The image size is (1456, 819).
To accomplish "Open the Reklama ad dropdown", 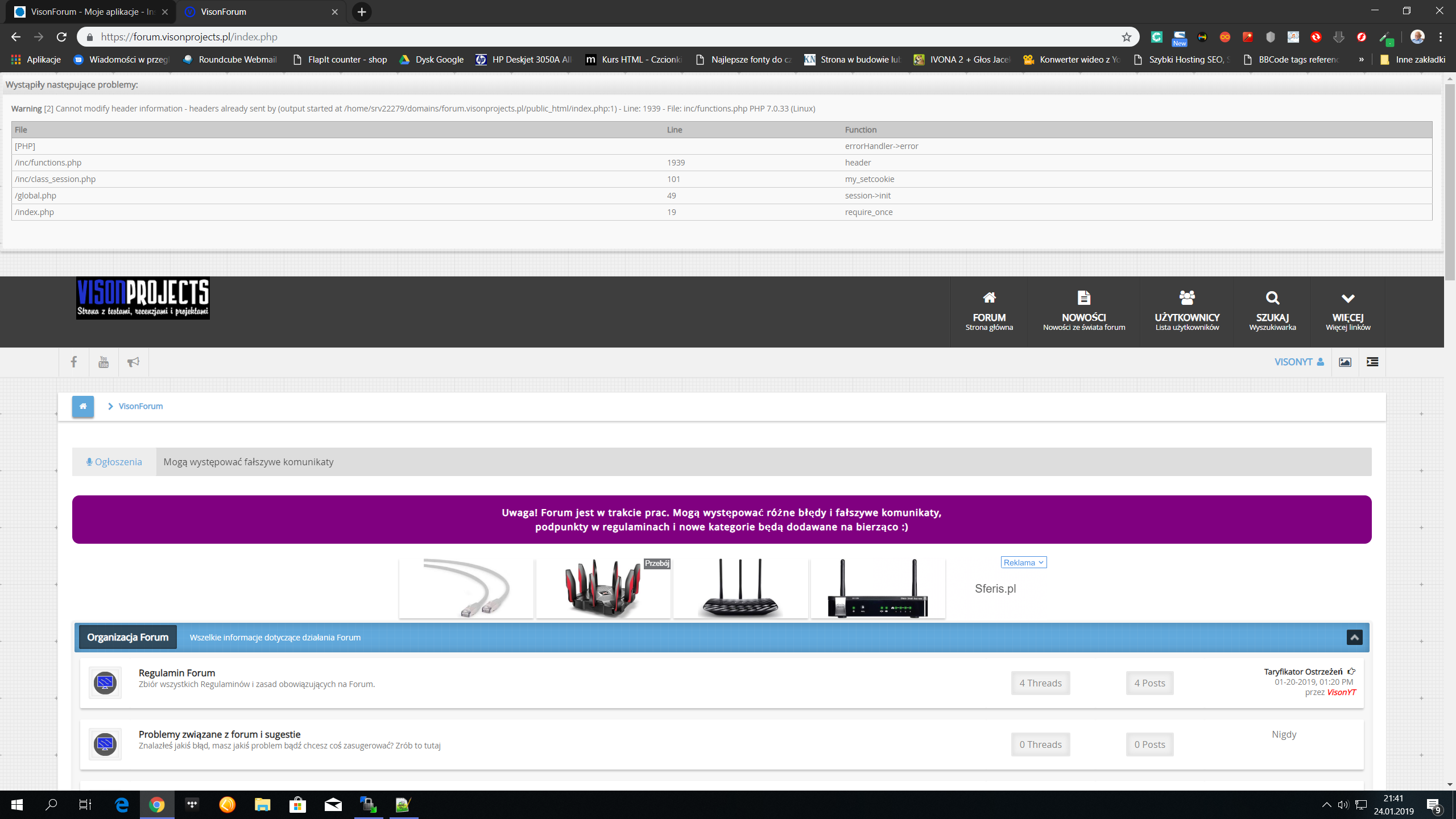I will [x=1024, y=562].
